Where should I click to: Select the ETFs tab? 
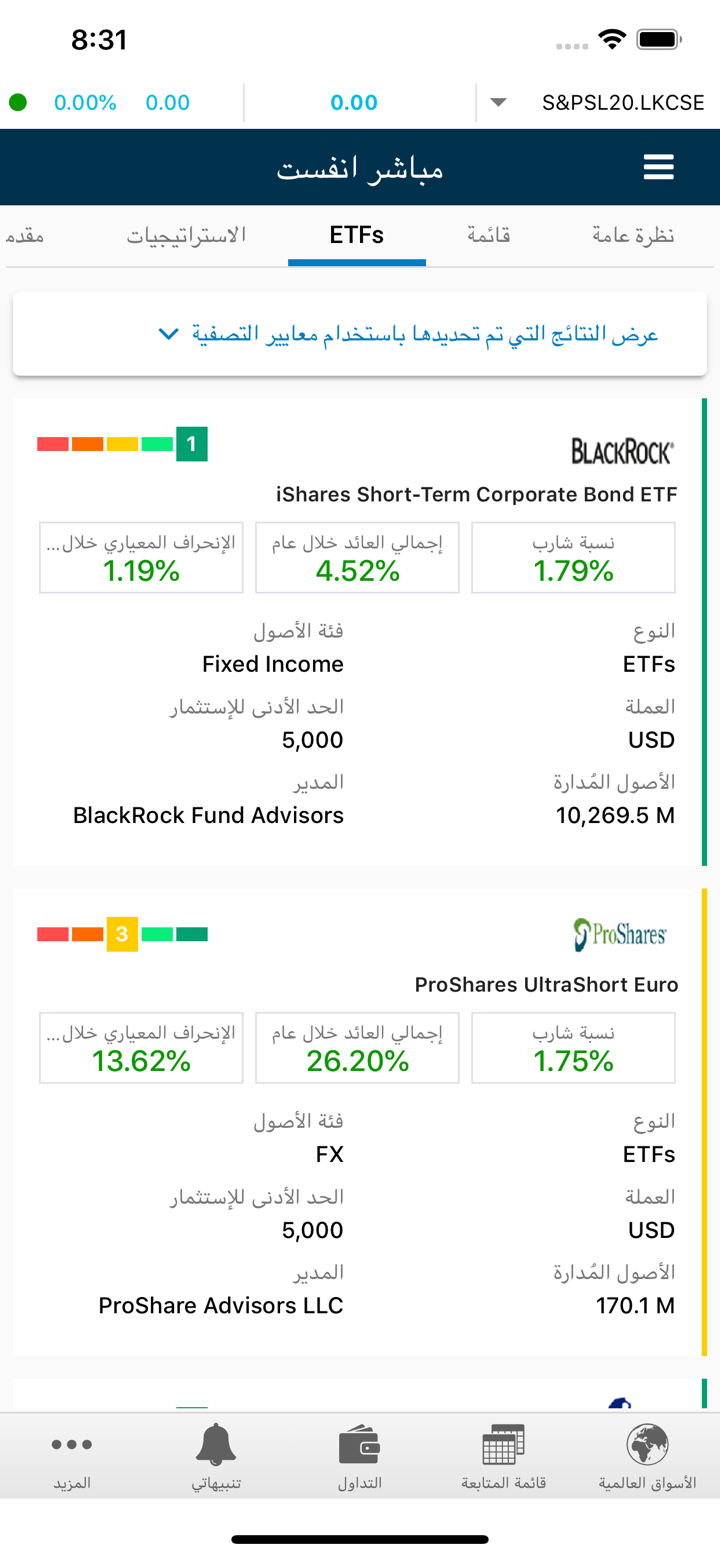(357, 236)
